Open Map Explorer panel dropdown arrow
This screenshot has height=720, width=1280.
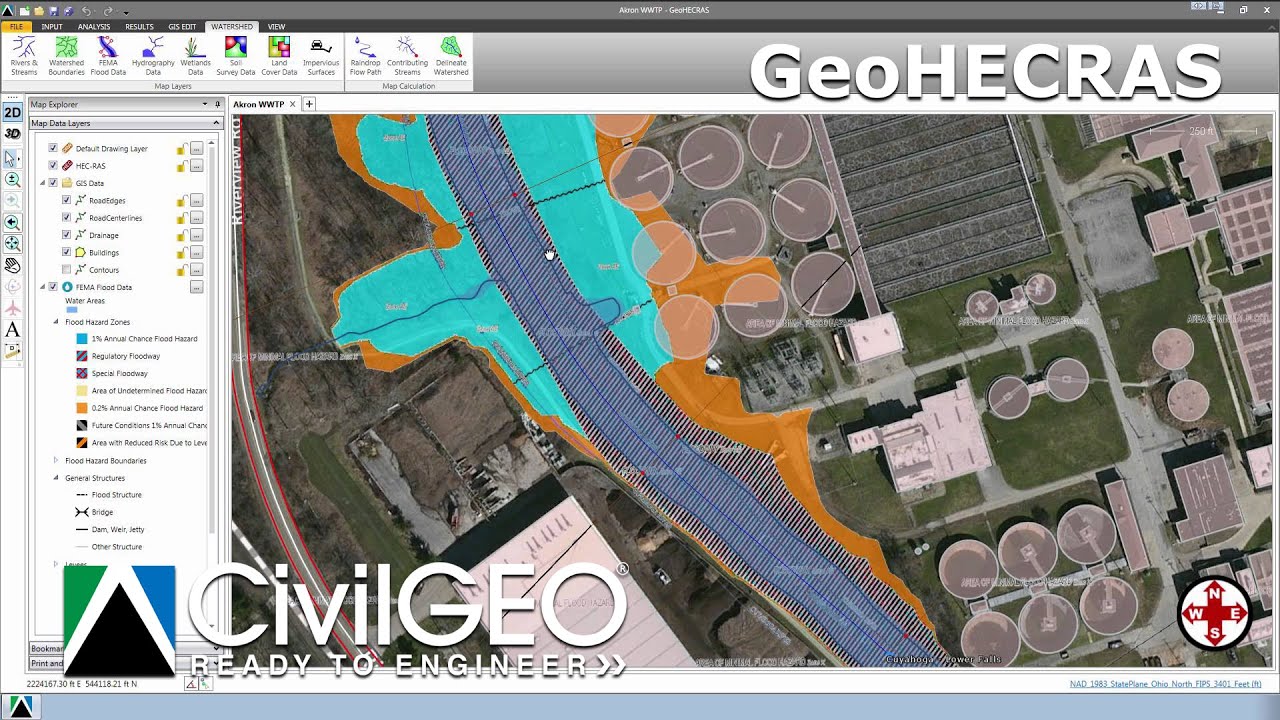[205, 104]
